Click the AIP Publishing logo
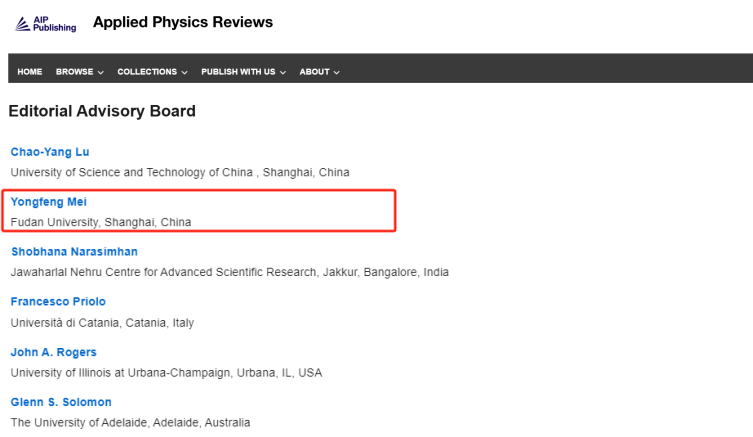753x437 pixels. pyautogui.click(x=45, y=24)
